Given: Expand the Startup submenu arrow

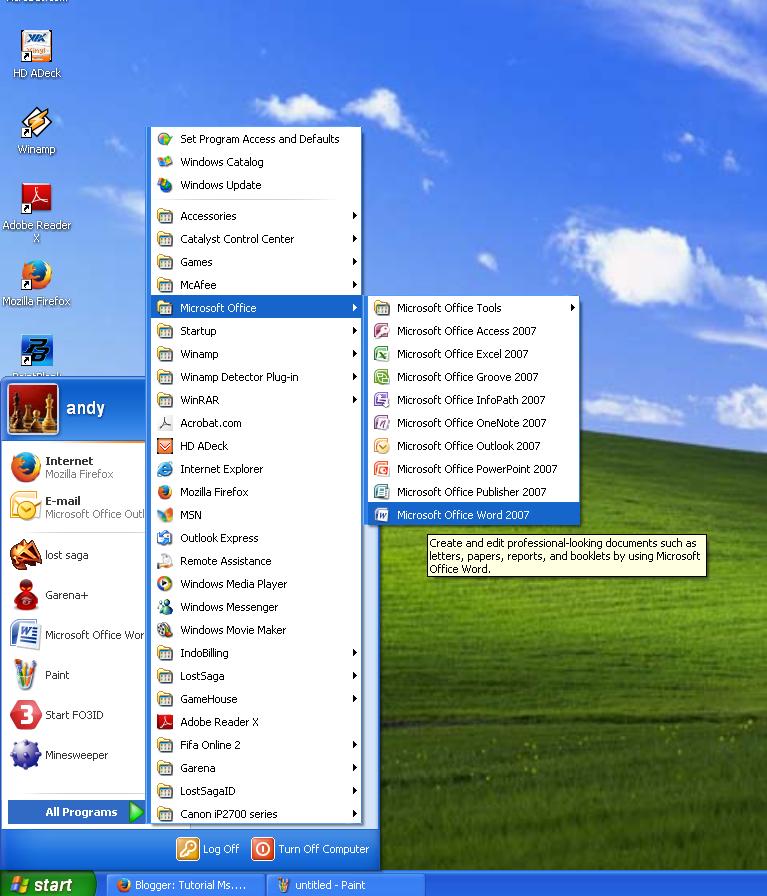Looking at the screenshot, I should tap(354, 331).
